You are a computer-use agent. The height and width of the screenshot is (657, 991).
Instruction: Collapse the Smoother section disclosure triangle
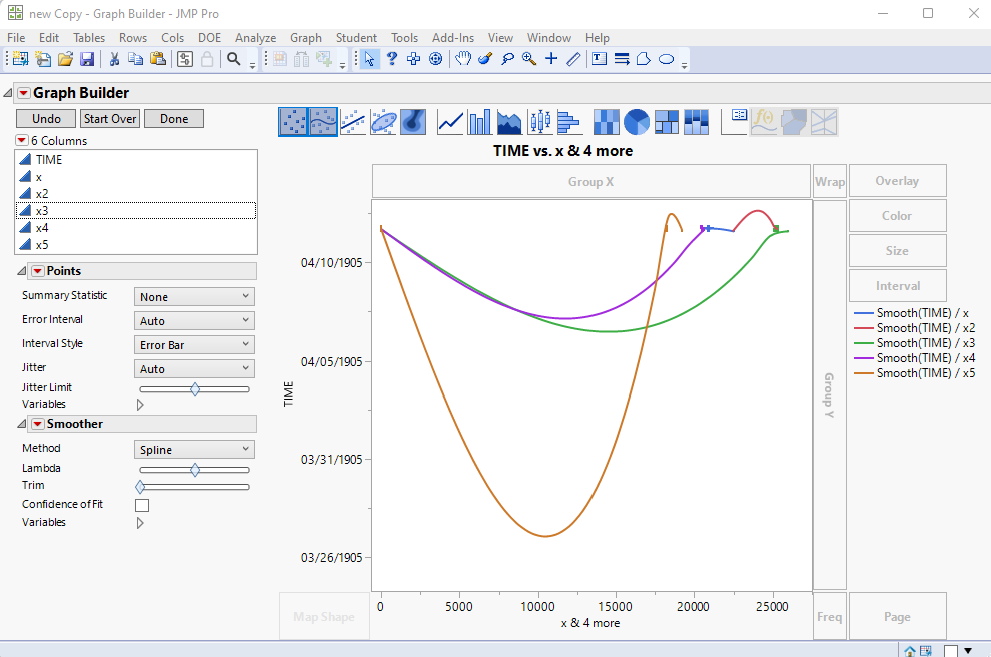[x=21, y=423]
